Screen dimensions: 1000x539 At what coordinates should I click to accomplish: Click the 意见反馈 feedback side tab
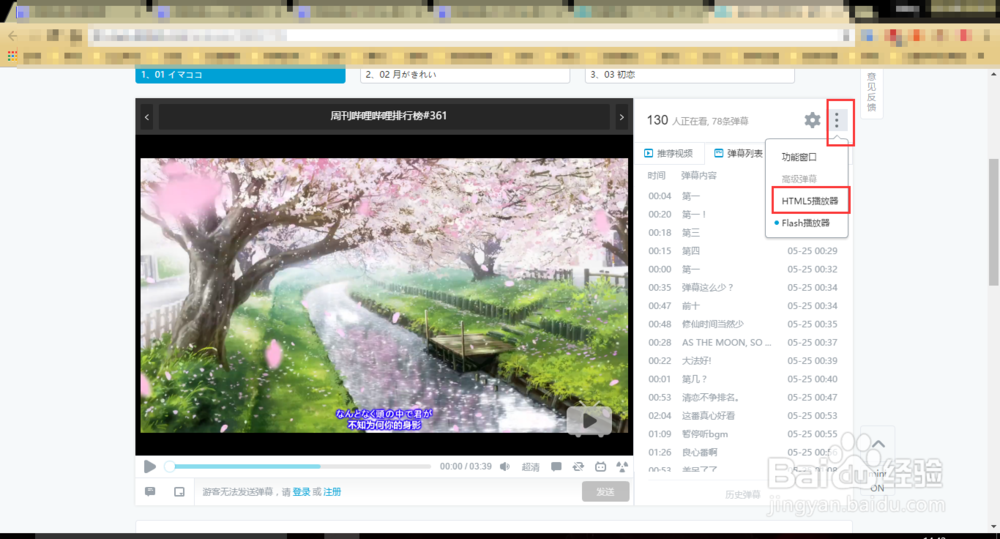pyautogui.click(x=871, y=92)
